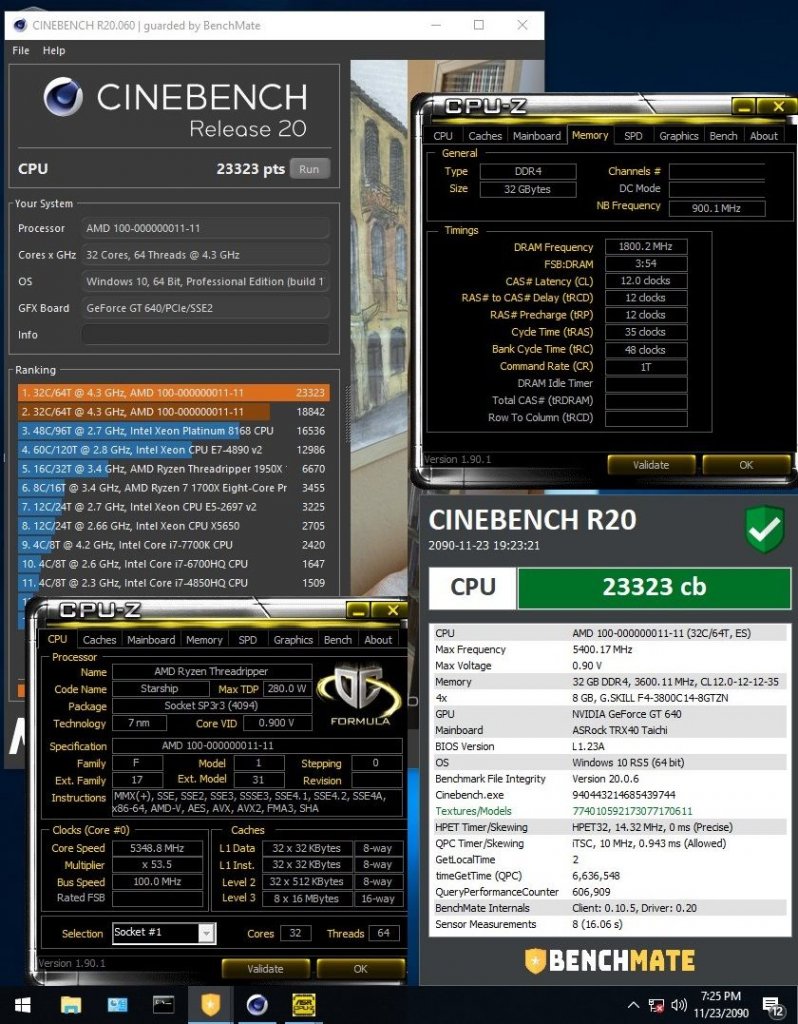Minimize the Memory CPU-Z window

[743, 106]
